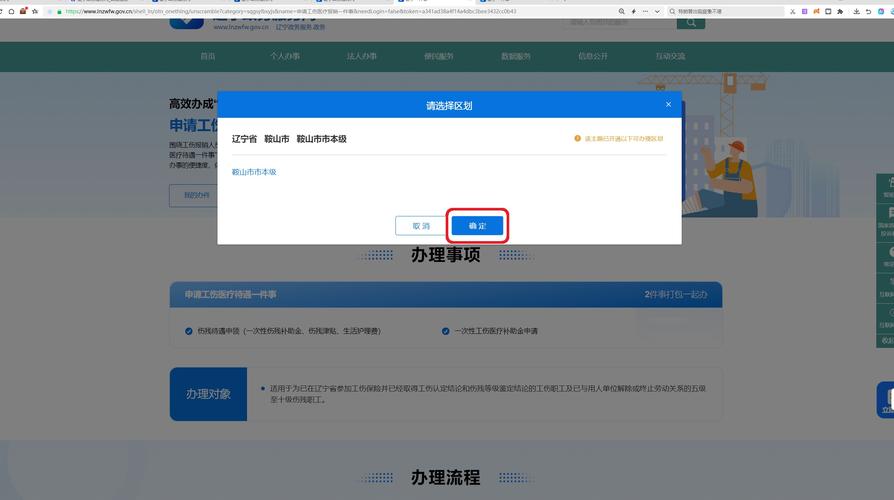Open 信息公开 in the navigation bar

pos(592,56)
